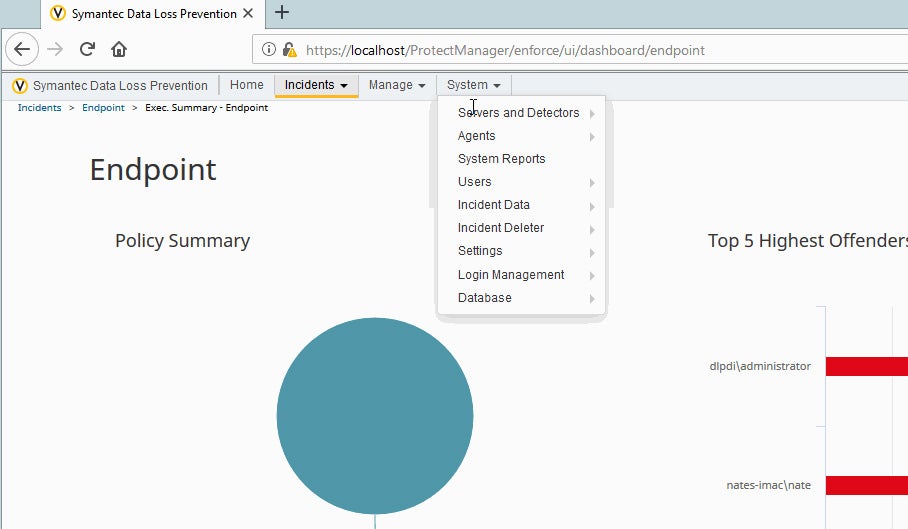Click the Incidents breadcrumb link

pyautogui.click(x=39, y=108)
